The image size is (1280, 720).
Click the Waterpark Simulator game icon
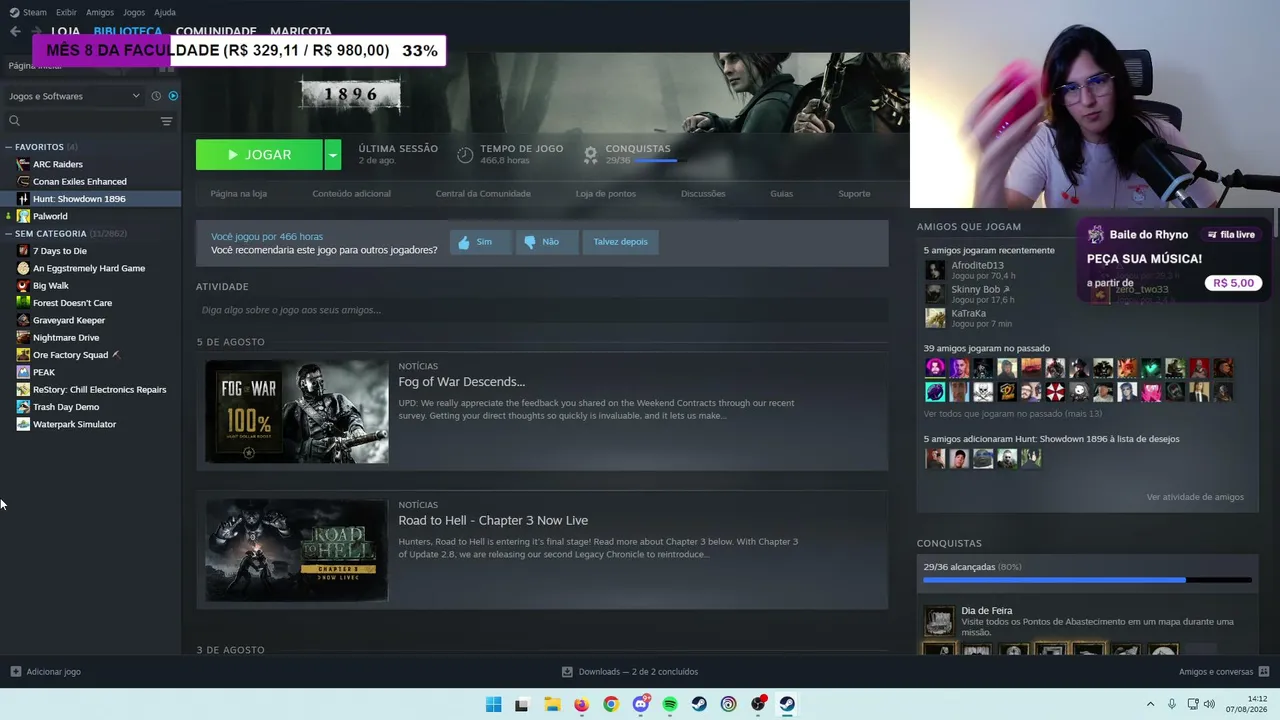(x=24, y=424)
